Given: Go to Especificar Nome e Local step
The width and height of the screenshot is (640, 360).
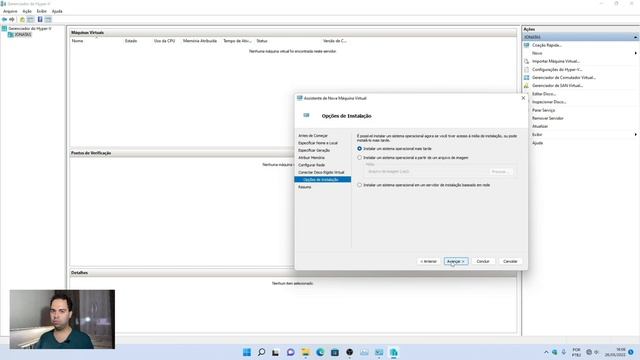Looking at the screenshot, I should [x=318, y=143].
